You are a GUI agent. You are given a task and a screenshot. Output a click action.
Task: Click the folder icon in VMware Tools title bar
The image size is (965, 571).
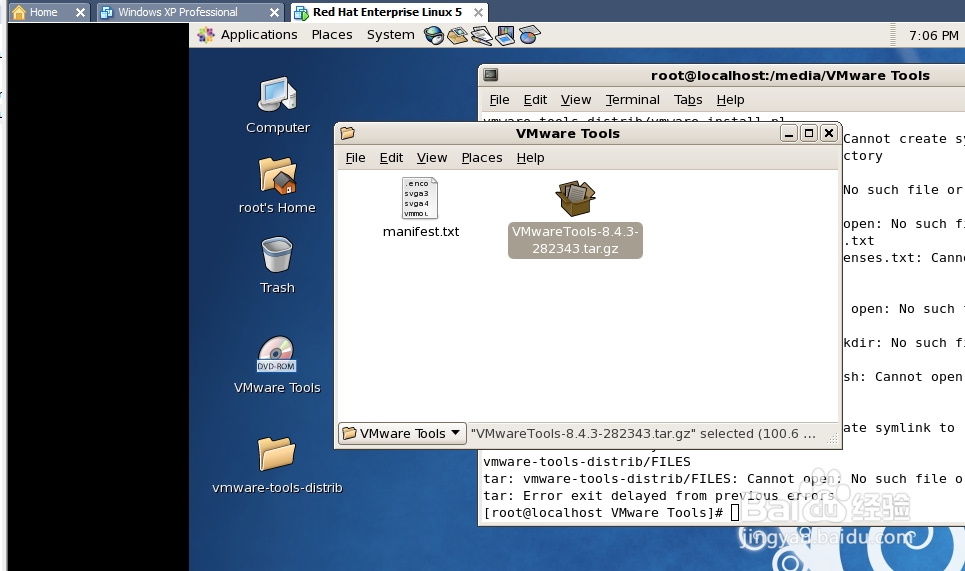tap(348, 133)
